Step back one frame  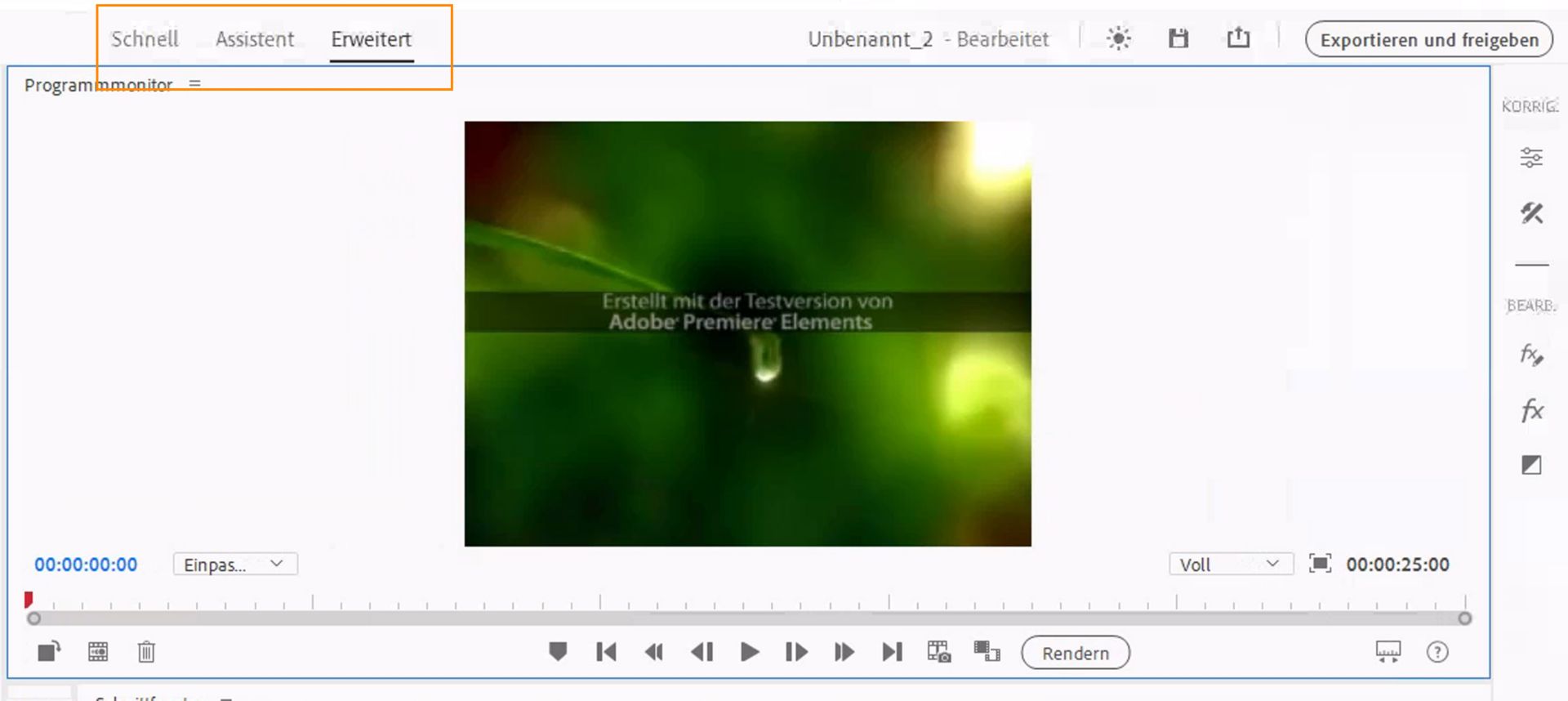[x=702, y=652]
